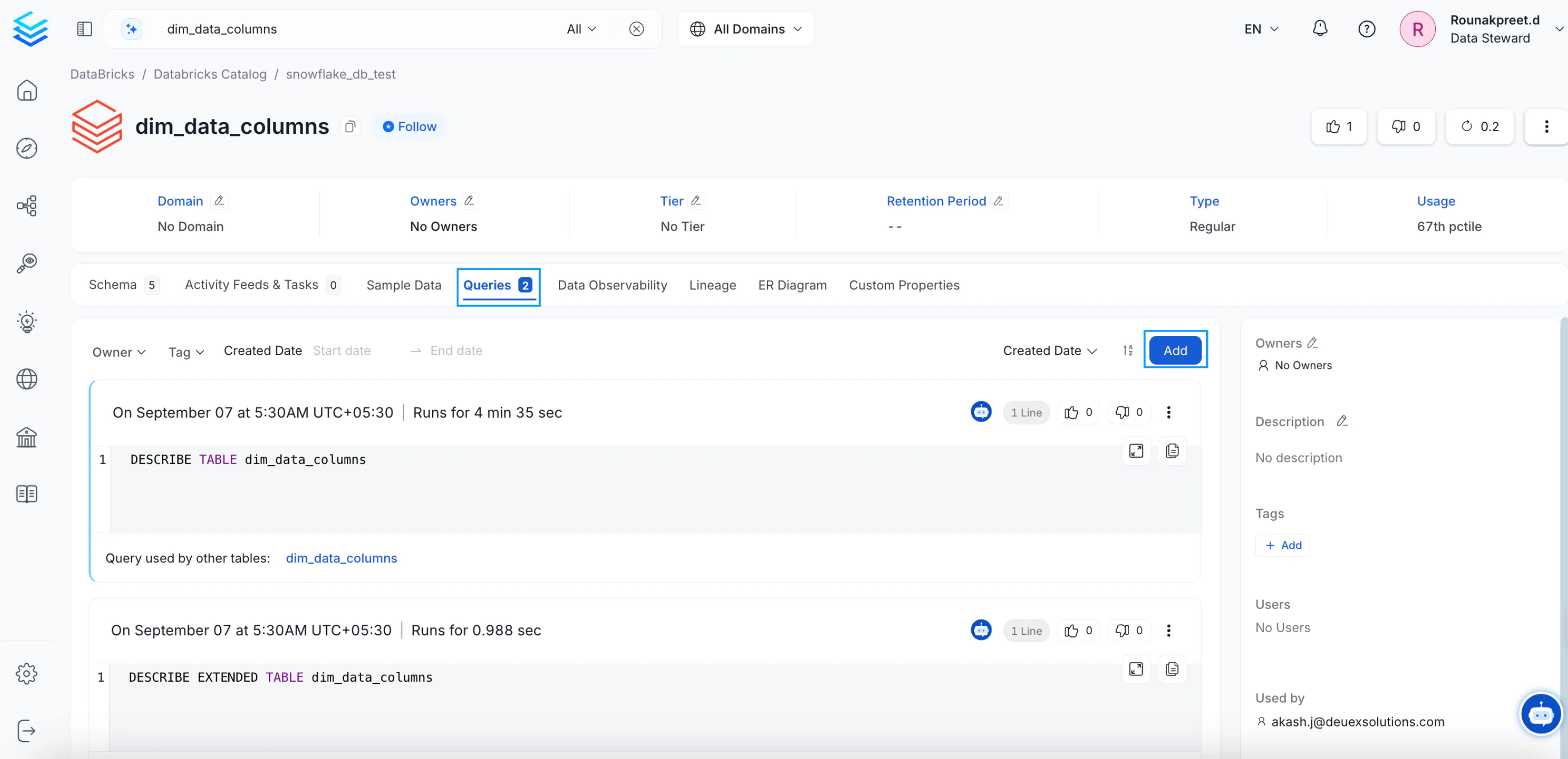
Task: Navigate to DataBricks breadcrumb
Action: click(102, 74)
